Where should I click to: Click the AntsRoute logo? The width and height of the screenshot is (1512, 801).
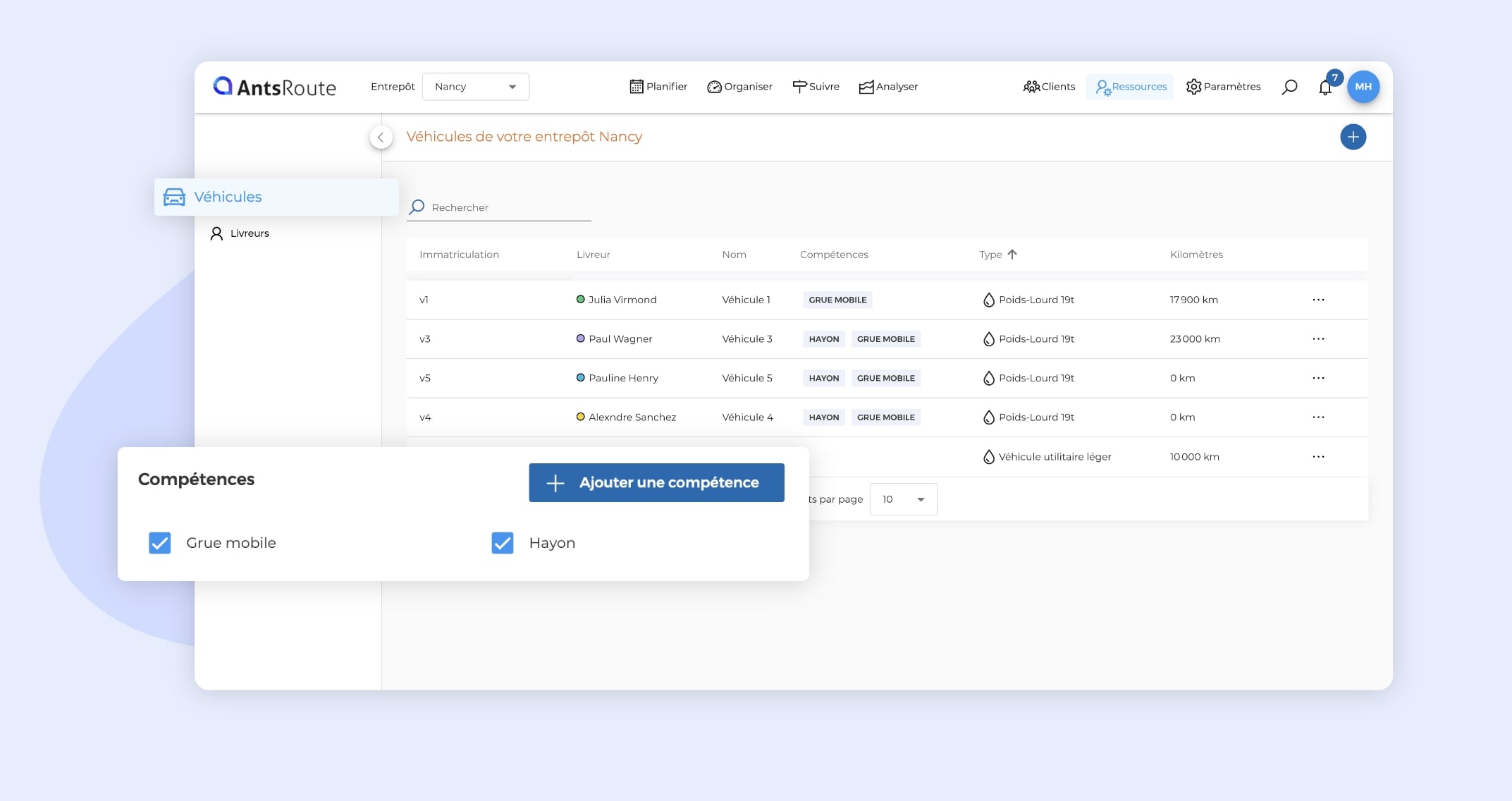[274, 87]
